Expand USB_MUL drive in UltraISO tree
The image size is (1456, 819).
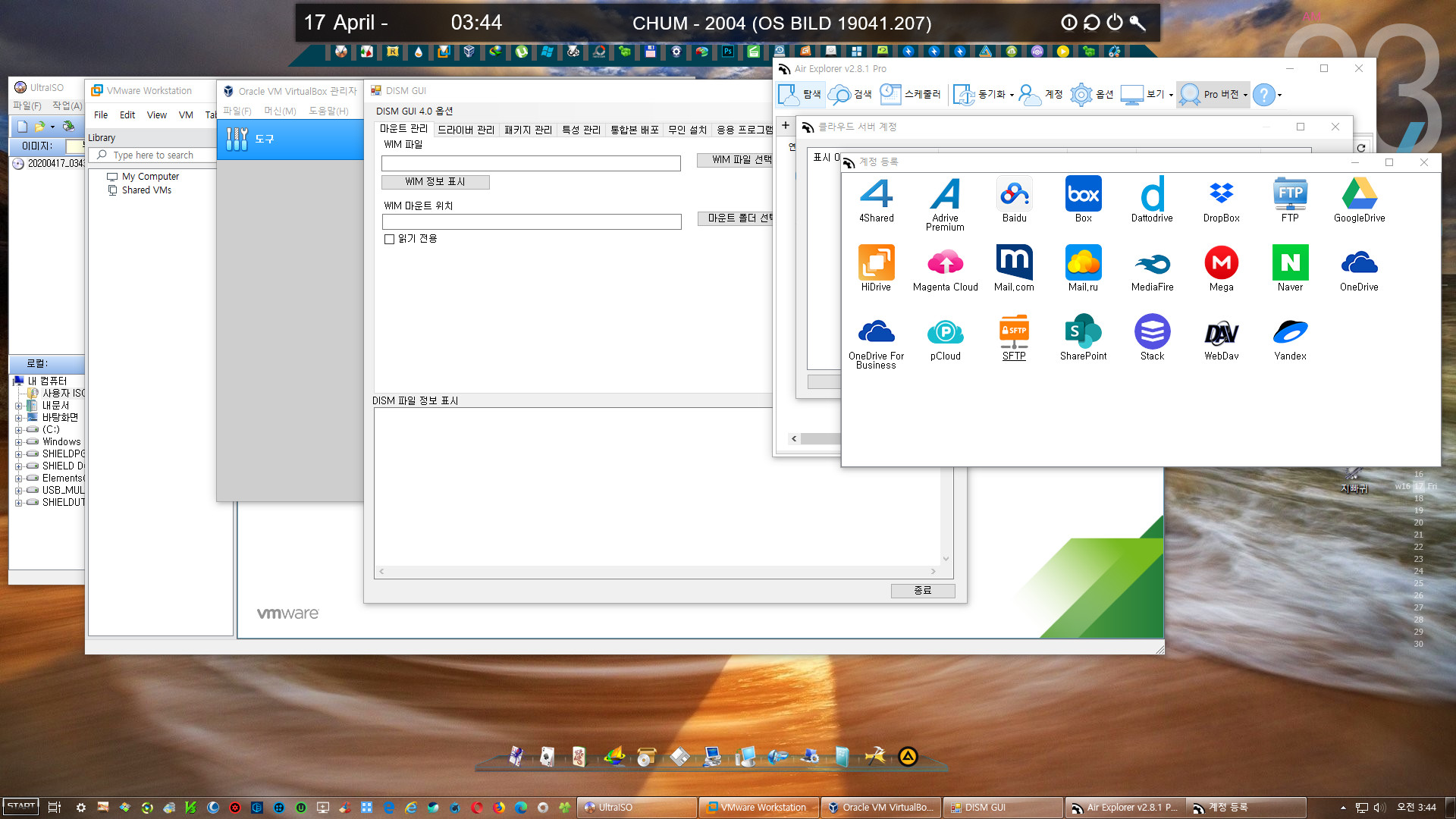[x=18, y=491]
